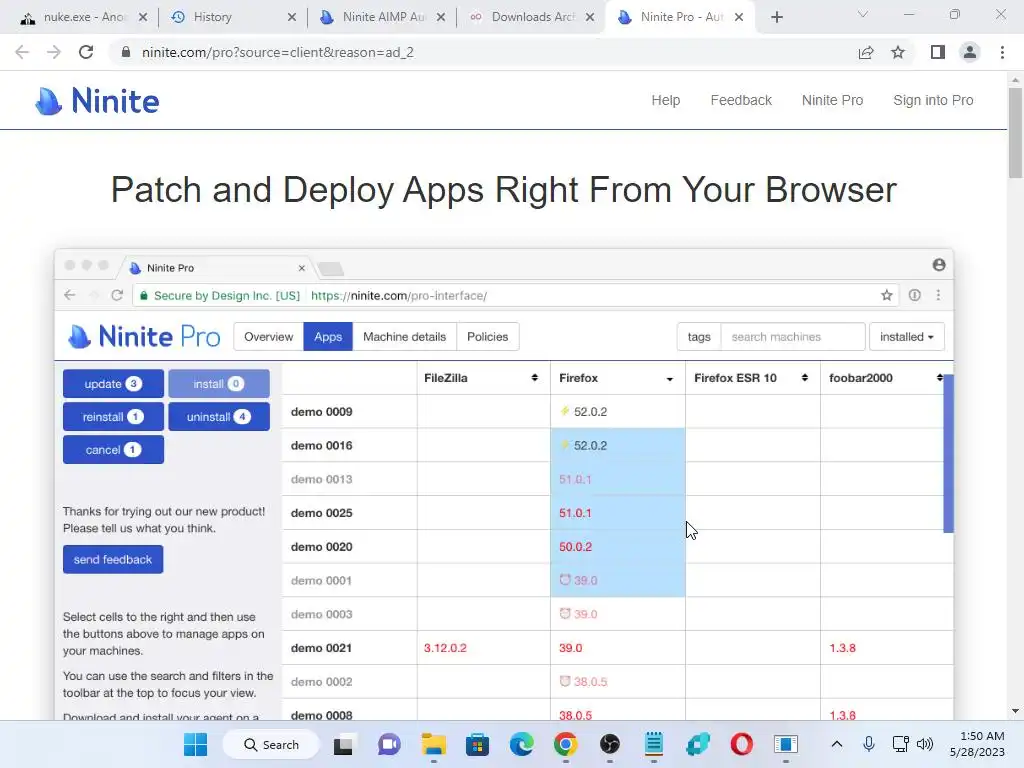This screenshot has width=1024, height=768.
Task: Select the demo 0020 Firefox 50.0.2 cell
Action: (618, 547)
